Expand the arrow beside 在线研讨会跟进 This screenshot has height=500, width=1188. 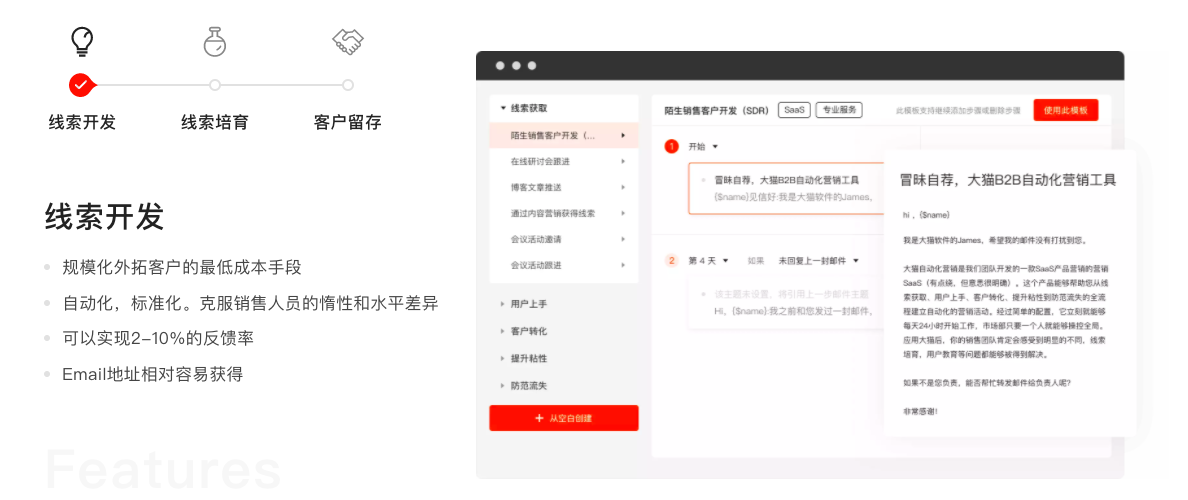pos(623,161)
